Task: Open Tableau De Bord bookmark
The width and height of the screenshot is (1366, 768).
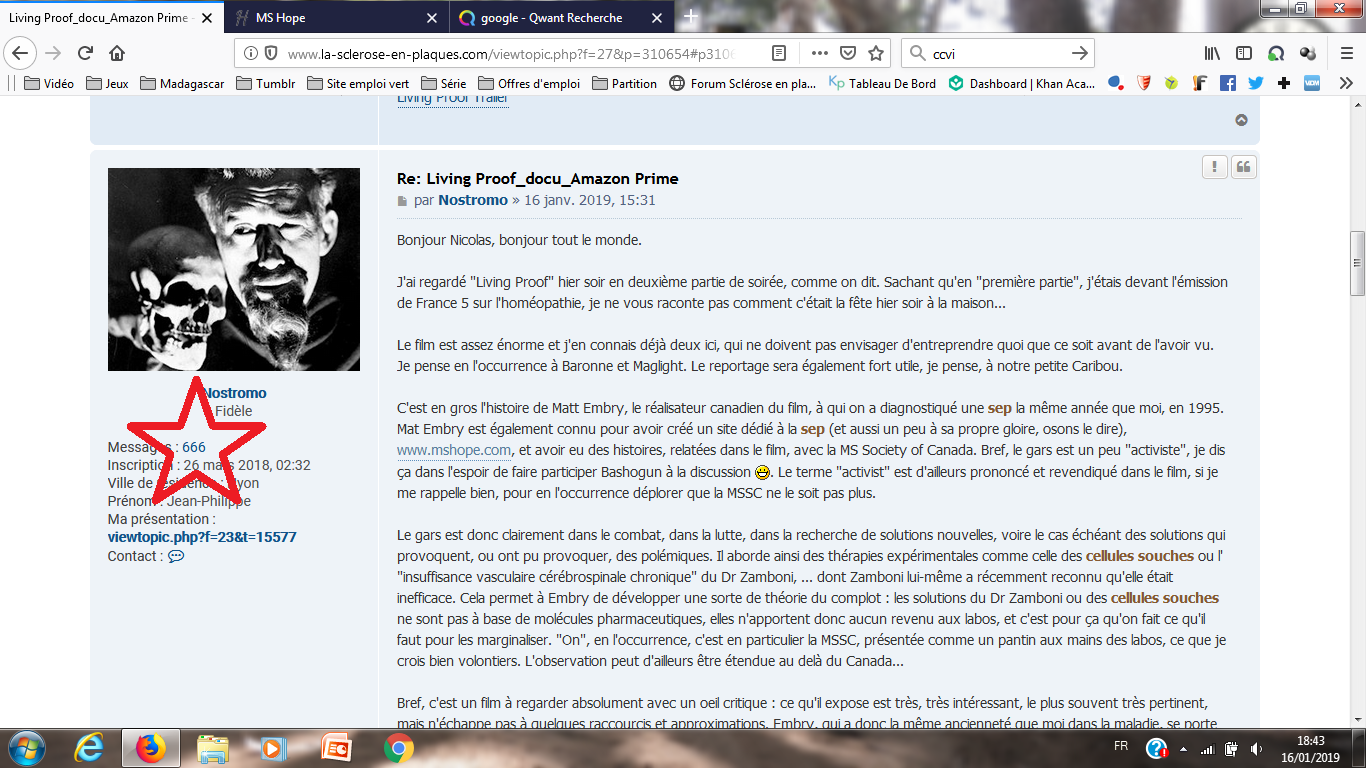Action: click(x=883, y=83)
